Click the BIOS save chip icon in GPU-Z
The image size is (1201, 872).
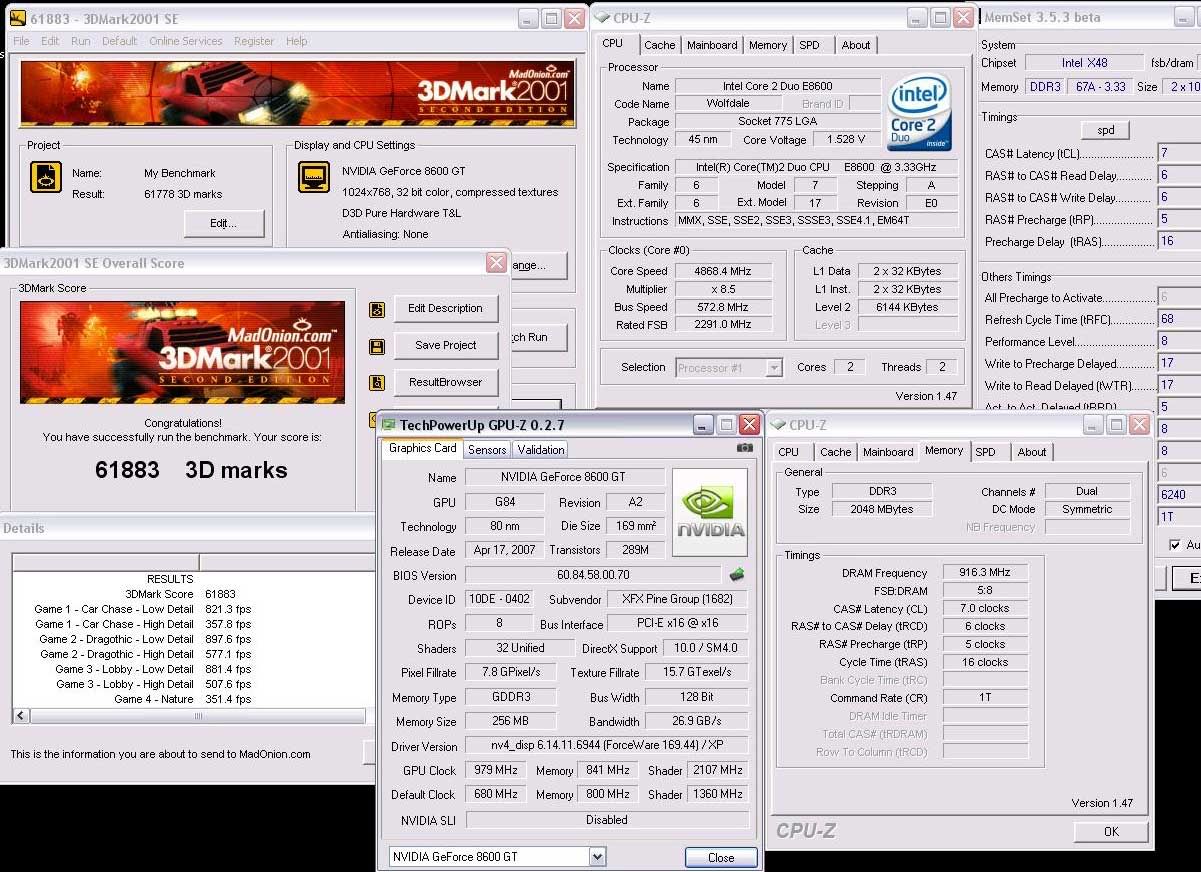coord(736,574)
